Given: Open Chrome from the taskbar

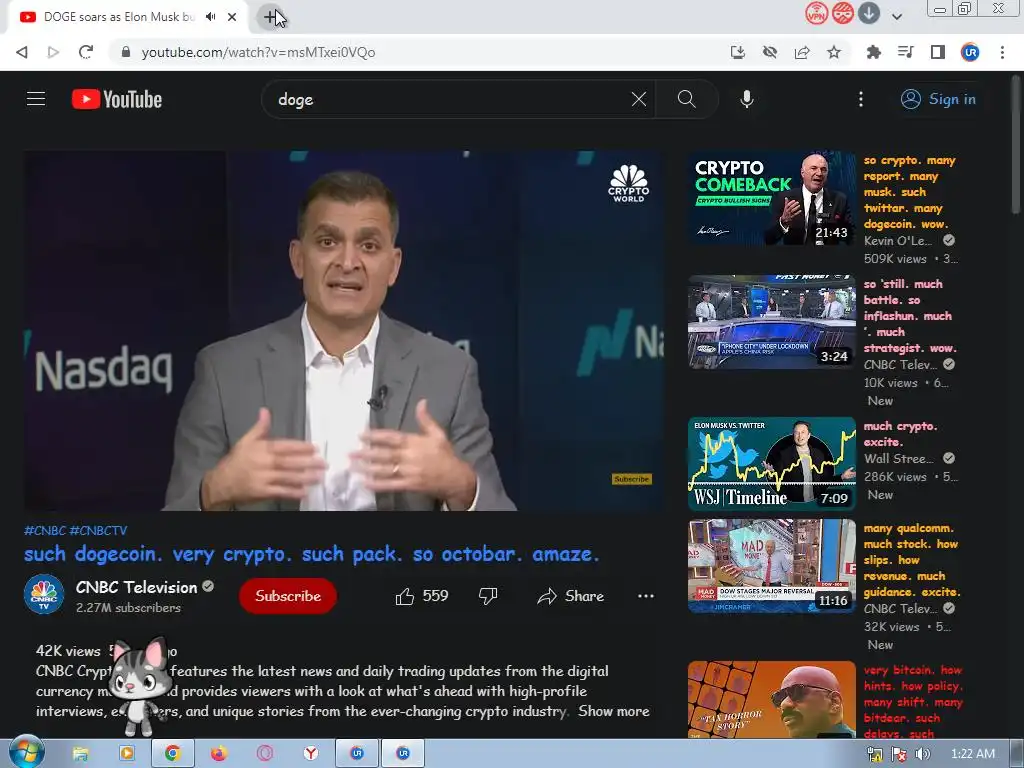Looking at the screenshot, I should point(172,754).
